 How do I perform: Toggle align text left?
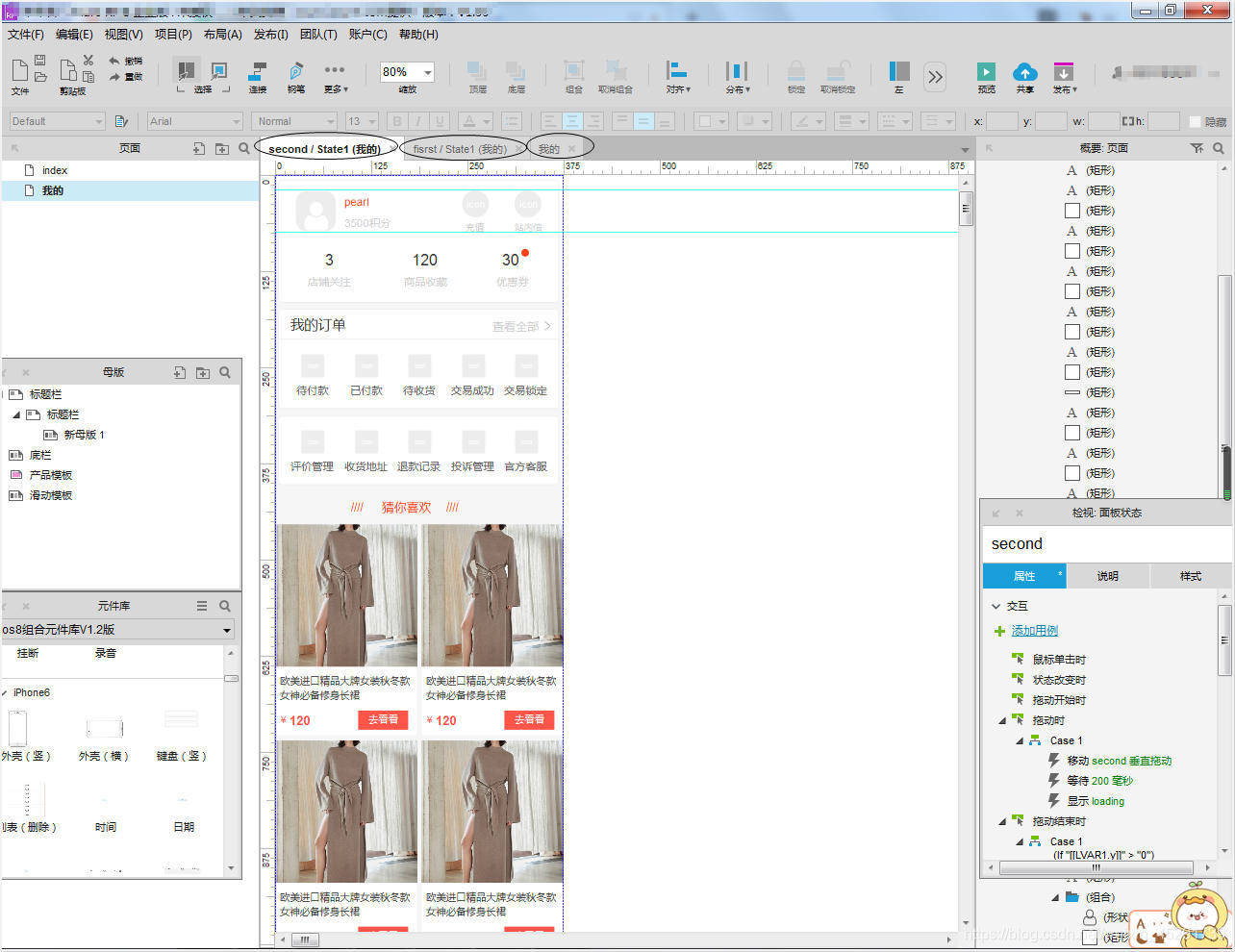click(x=550, y=121)
